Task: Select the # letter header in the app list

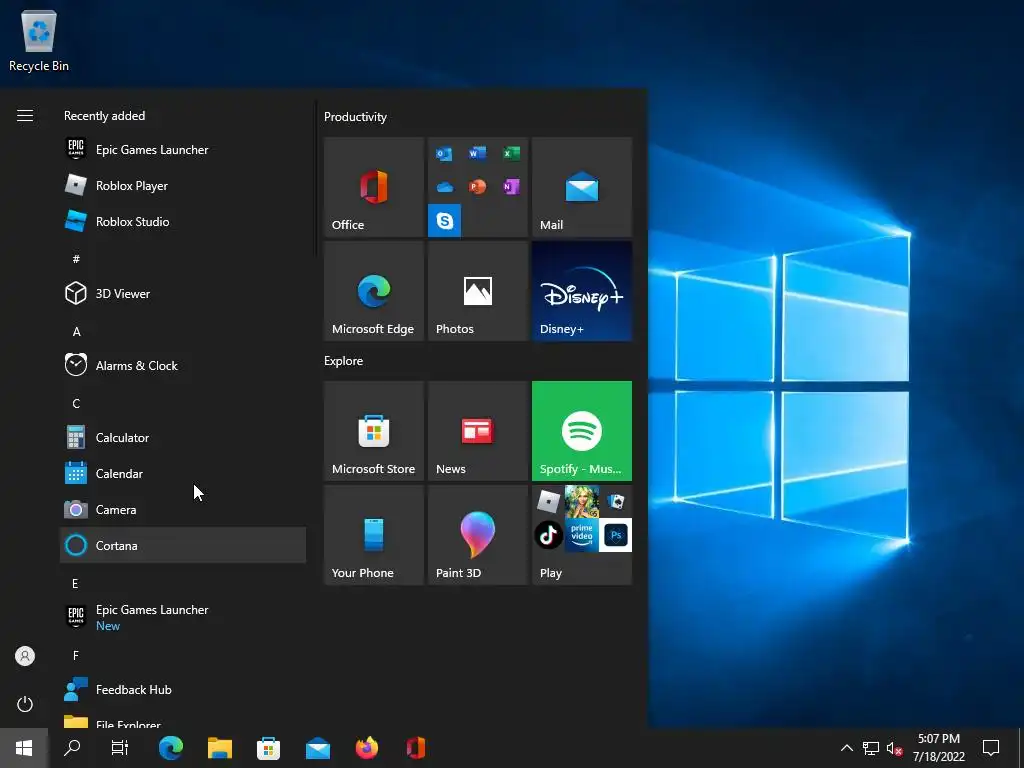Action: click(76, 259)
